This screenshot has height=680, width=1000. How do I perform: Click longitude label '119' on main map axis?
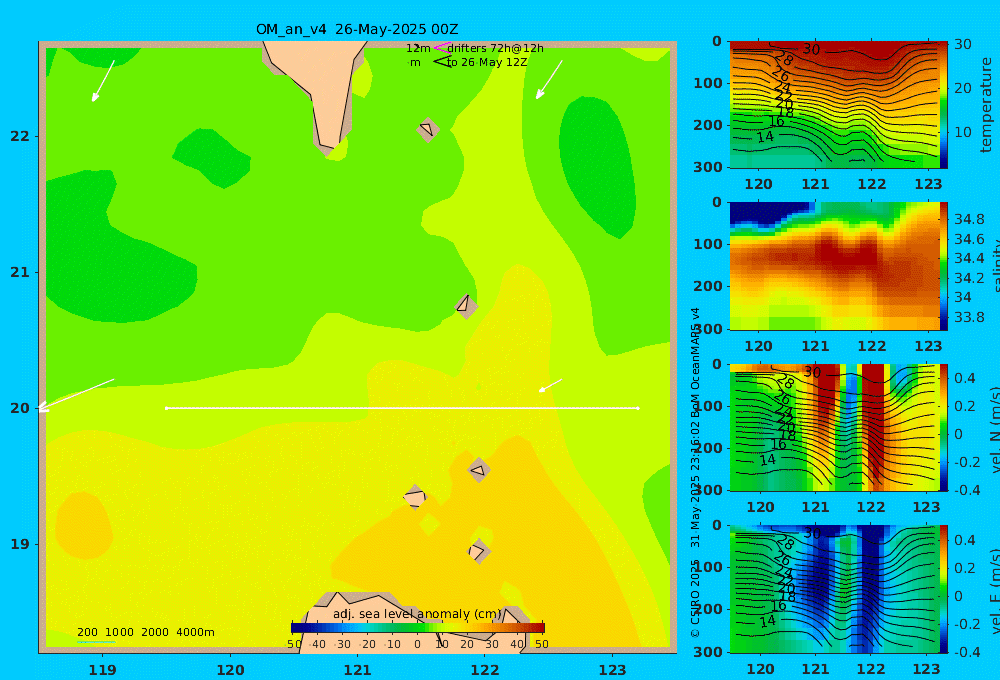click(102, 670)
